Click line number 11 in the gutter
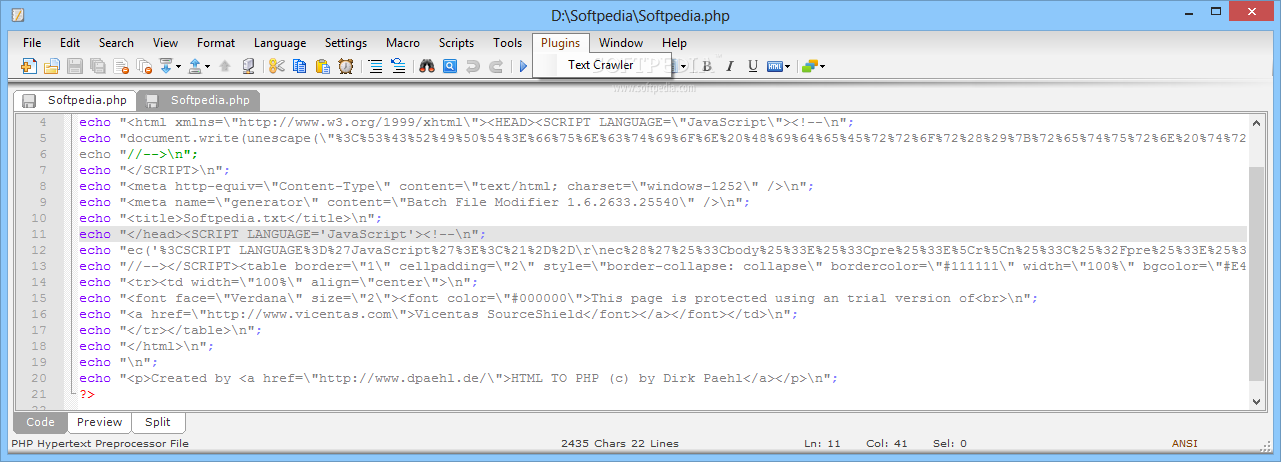1281x462 pixels. click(39, 234)
